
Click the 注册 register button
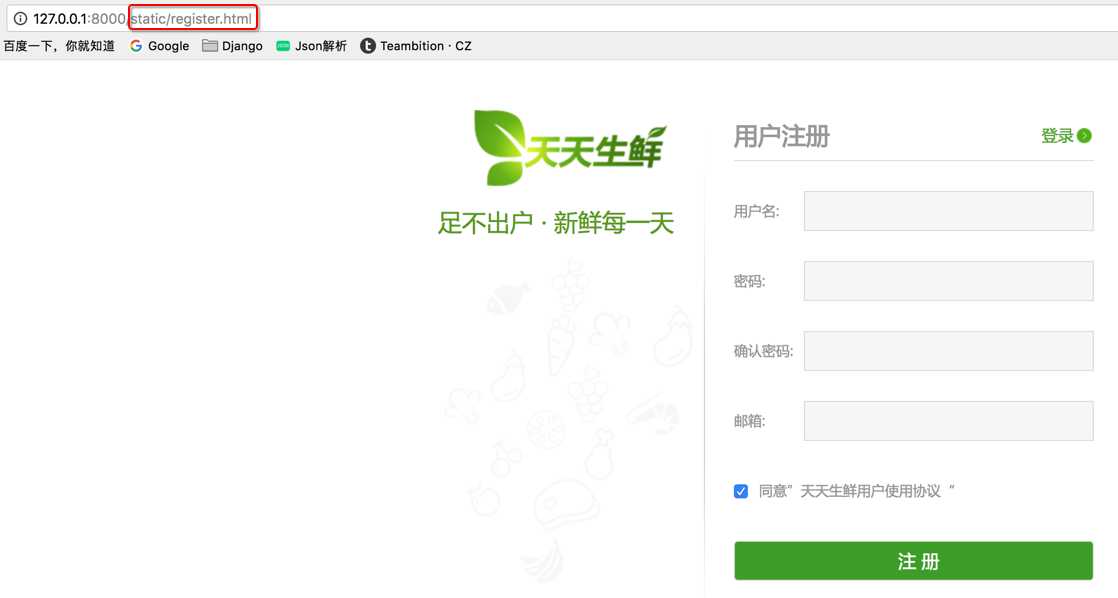913,561
